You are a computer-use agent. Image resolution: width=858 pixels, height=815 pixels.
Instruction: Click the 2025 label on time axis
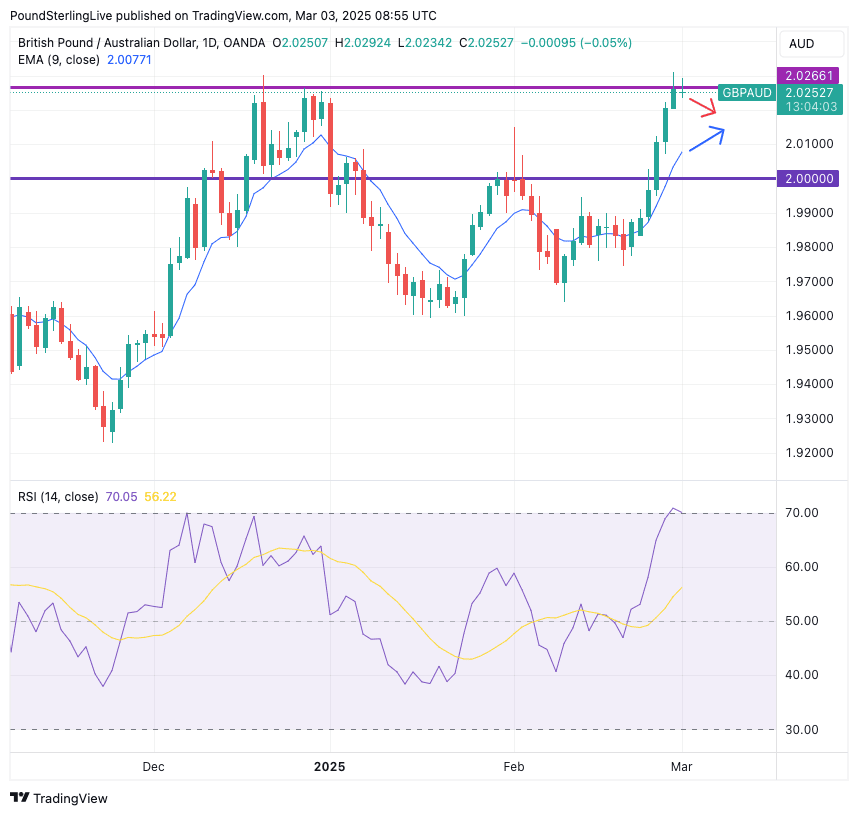tap(329, 766)
